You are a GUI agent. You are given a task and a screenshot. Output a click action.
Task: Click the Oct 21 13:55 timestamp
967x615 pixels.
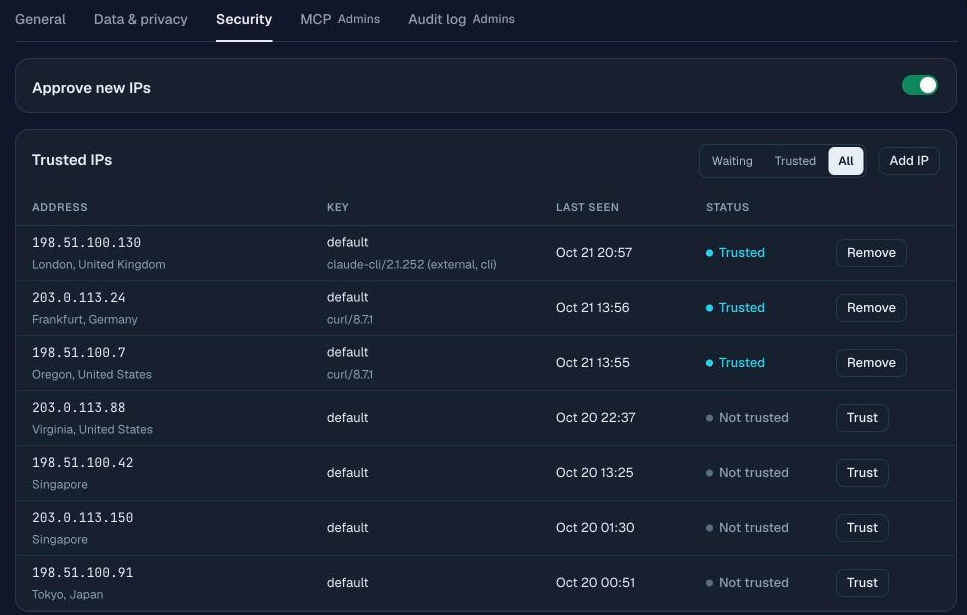[x=593, y=363]
